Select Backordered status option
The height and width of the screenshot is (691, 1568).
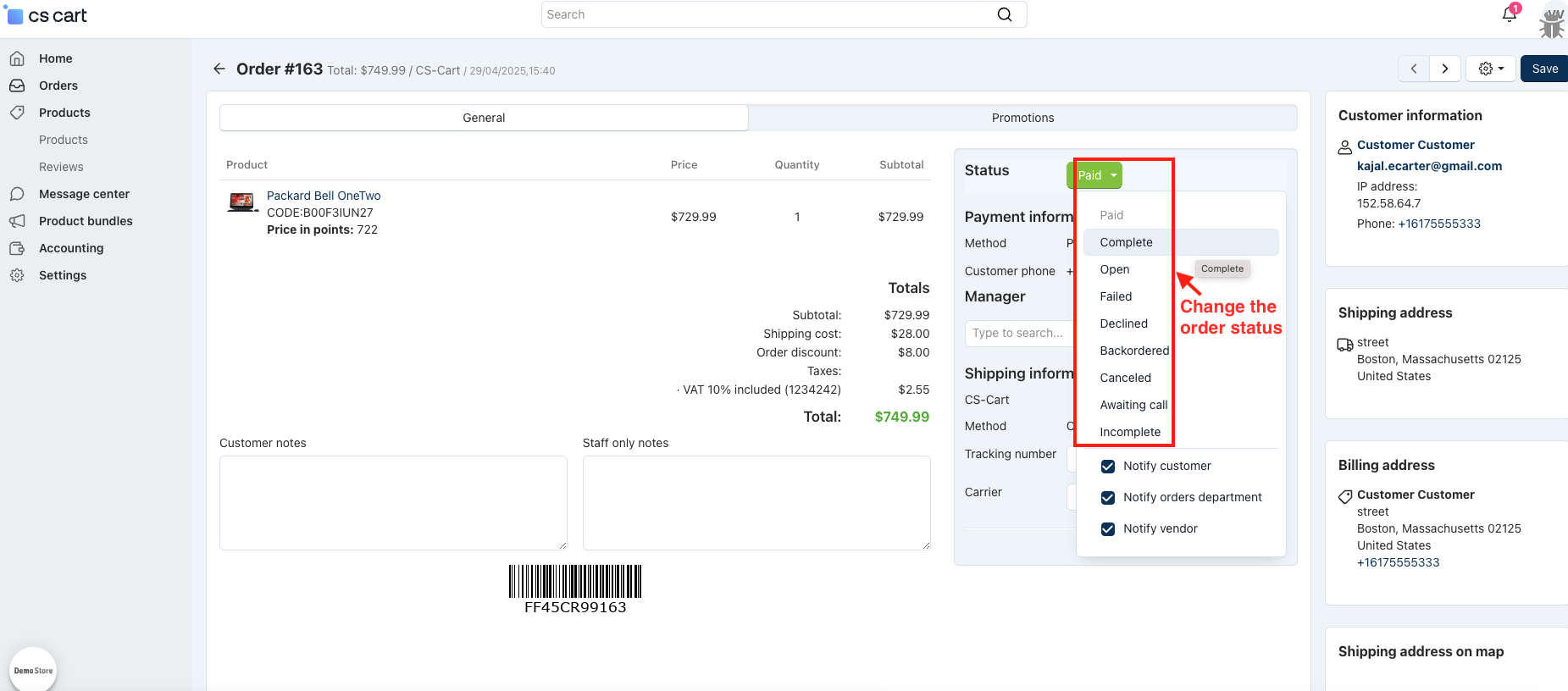tap(1181, 351)
